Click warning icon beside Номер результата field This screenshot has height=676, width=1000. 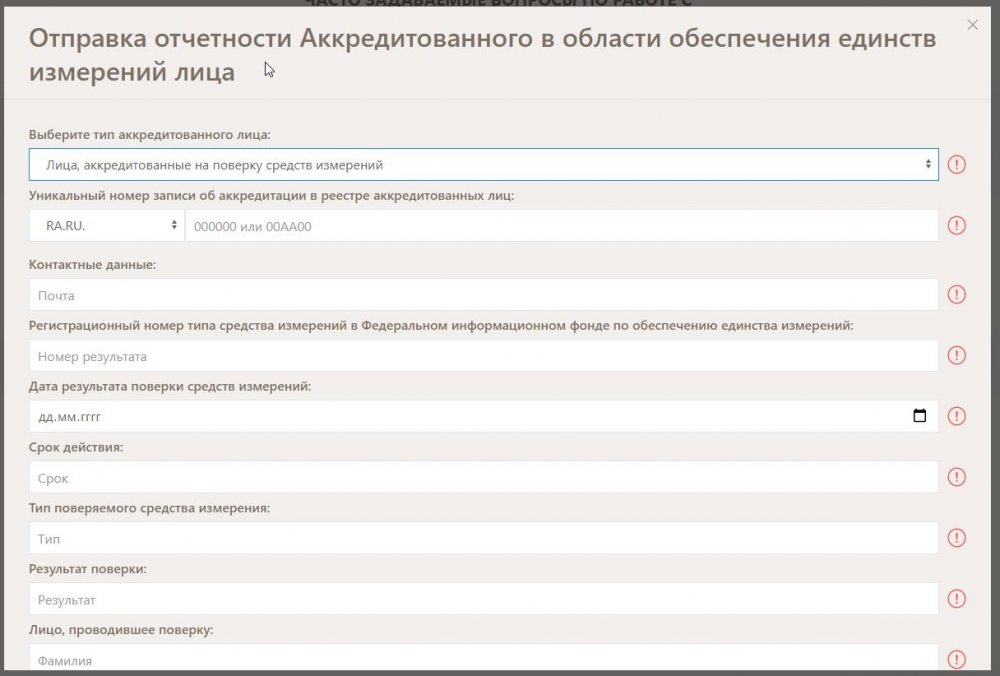pos(957,356)
